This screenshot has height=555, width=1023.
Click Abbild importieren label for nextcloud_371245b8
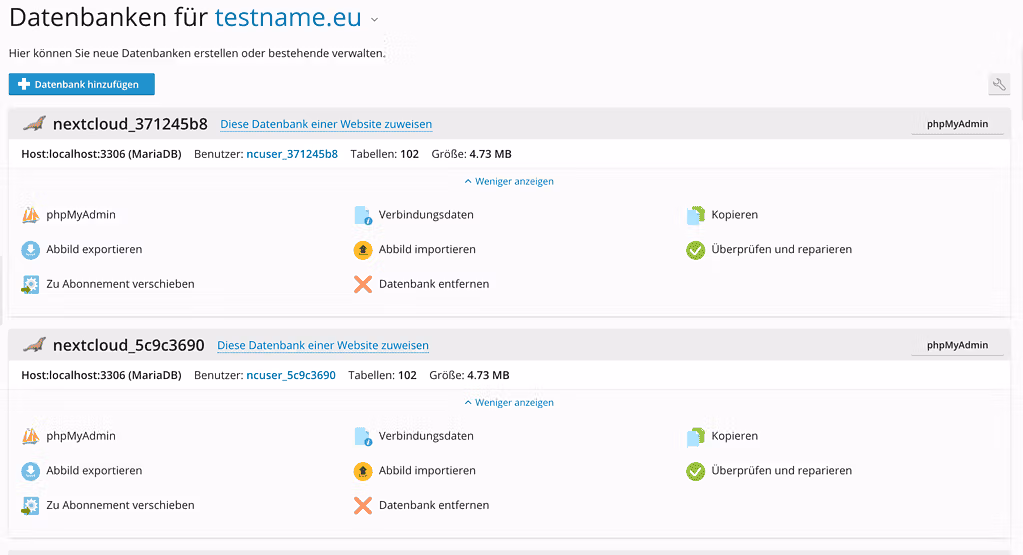coord(427,249)
